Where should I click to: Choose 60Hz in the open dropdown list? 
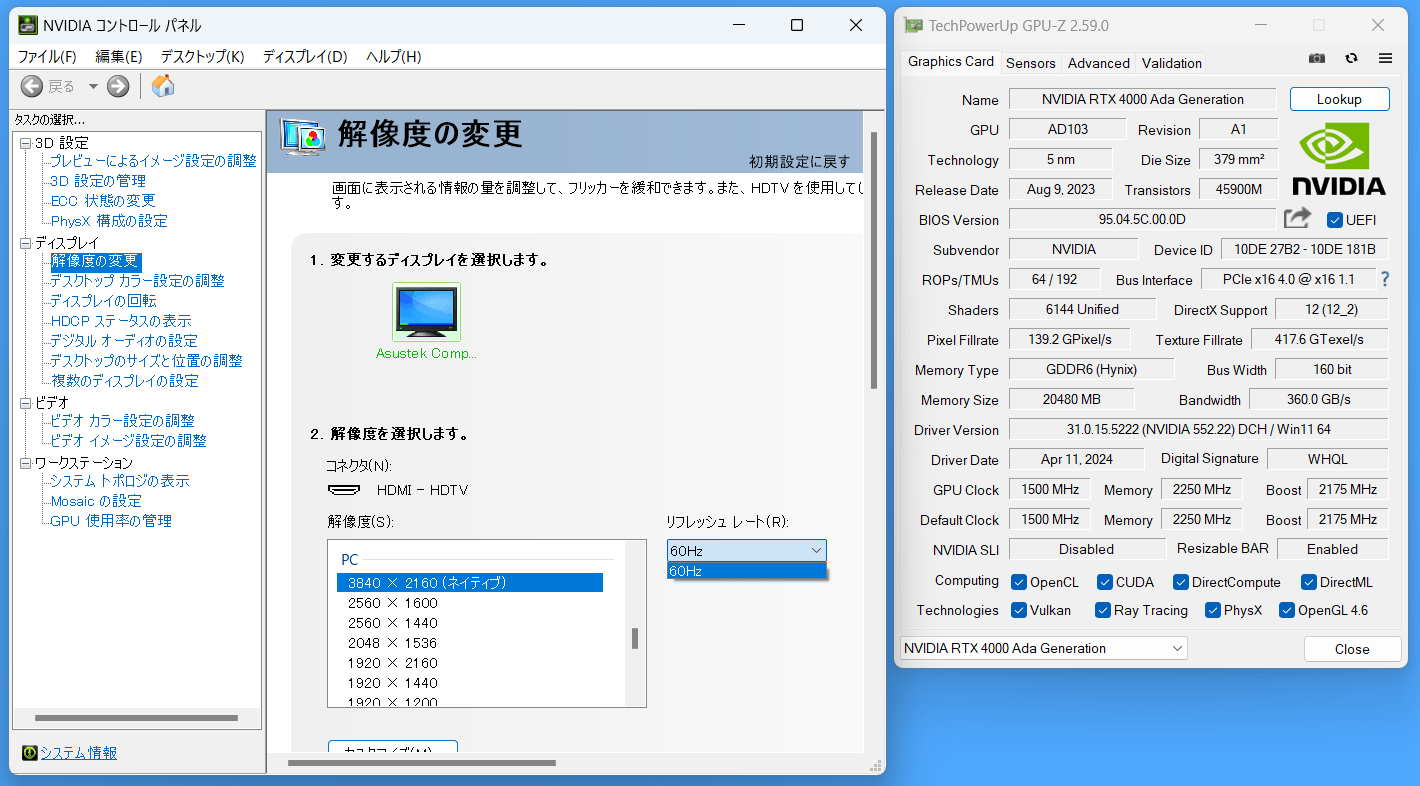747,570
